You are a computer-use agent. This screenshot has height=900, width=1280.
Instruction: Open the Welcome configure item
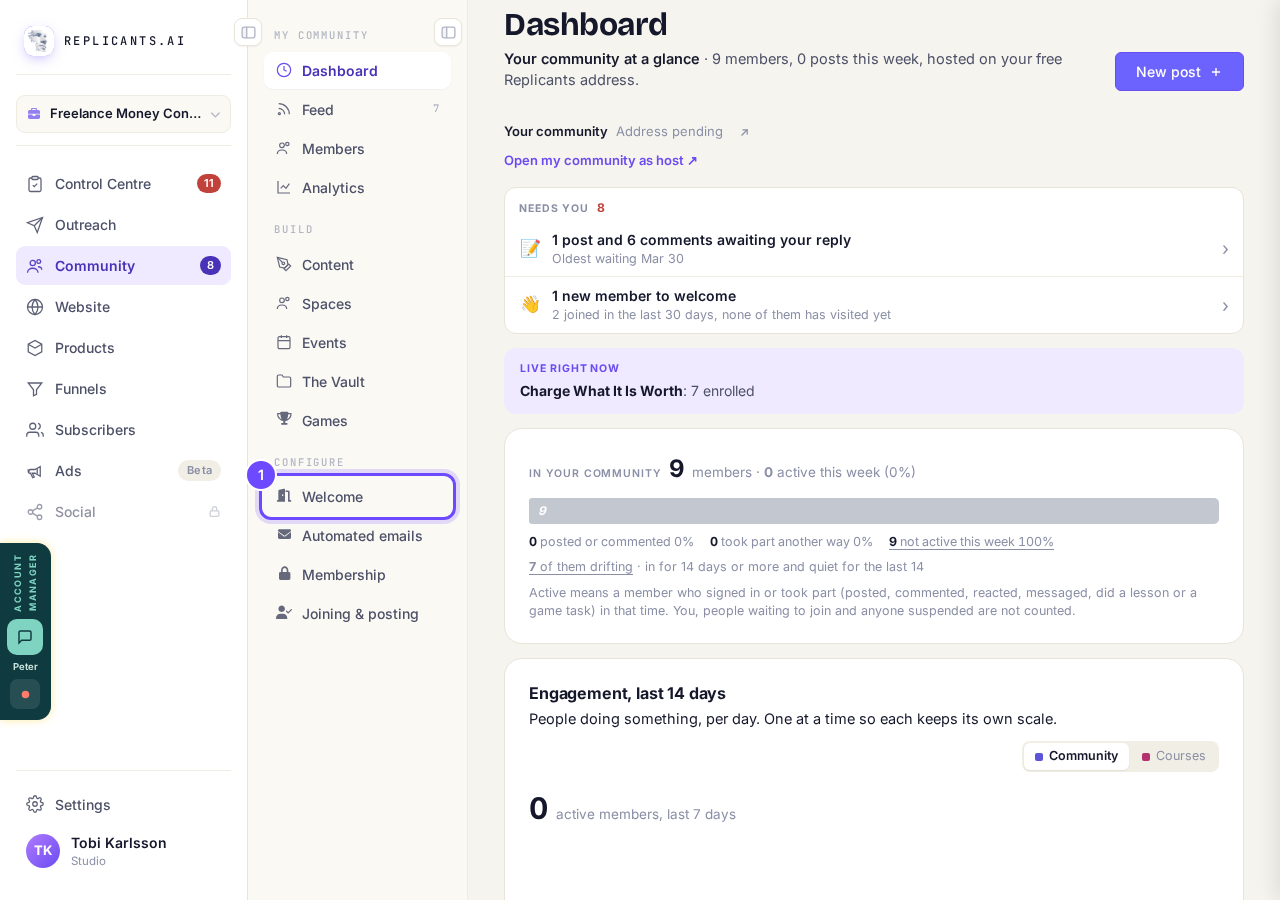(x=357, y=497)
